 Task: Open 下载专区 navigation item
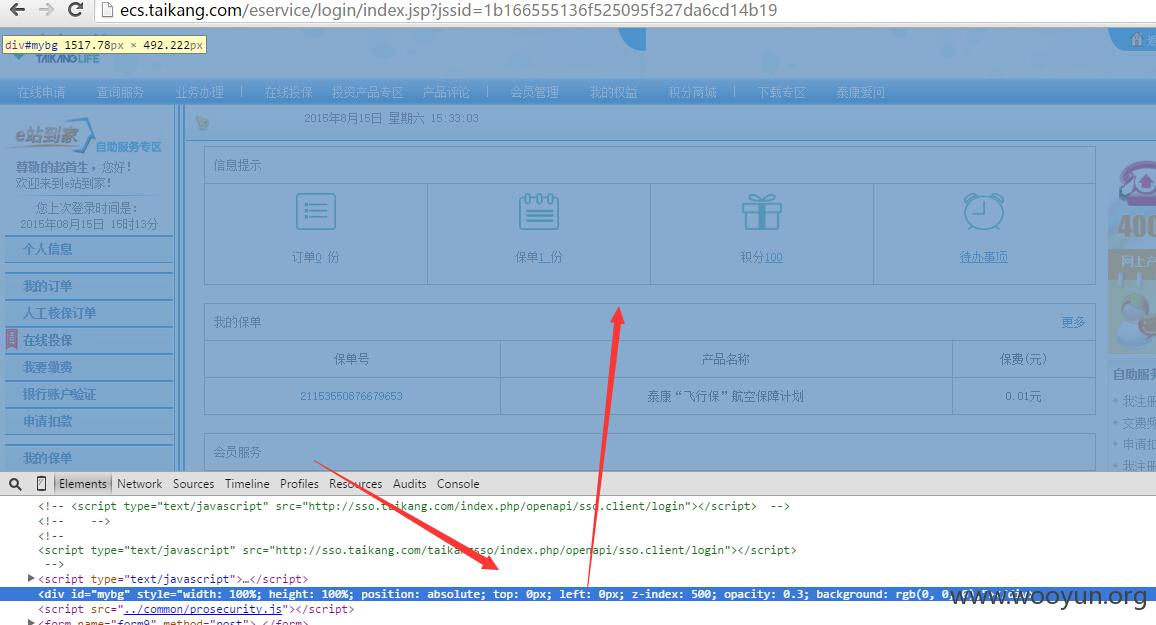click(781, 92)
